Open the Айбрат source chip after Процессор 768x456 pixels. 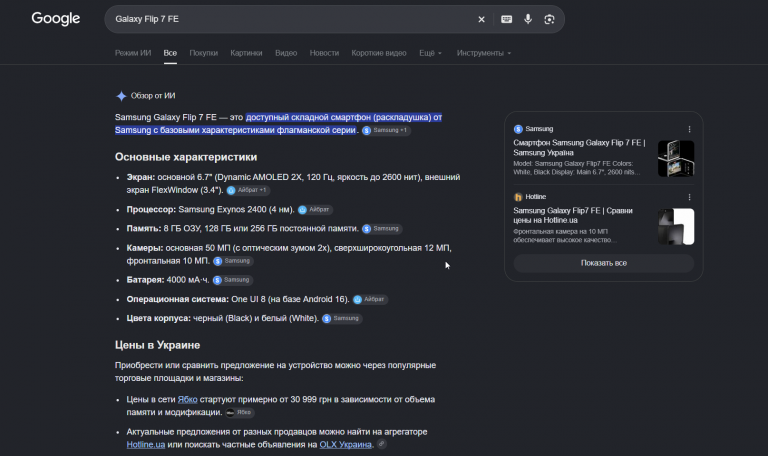pos(315,210)
